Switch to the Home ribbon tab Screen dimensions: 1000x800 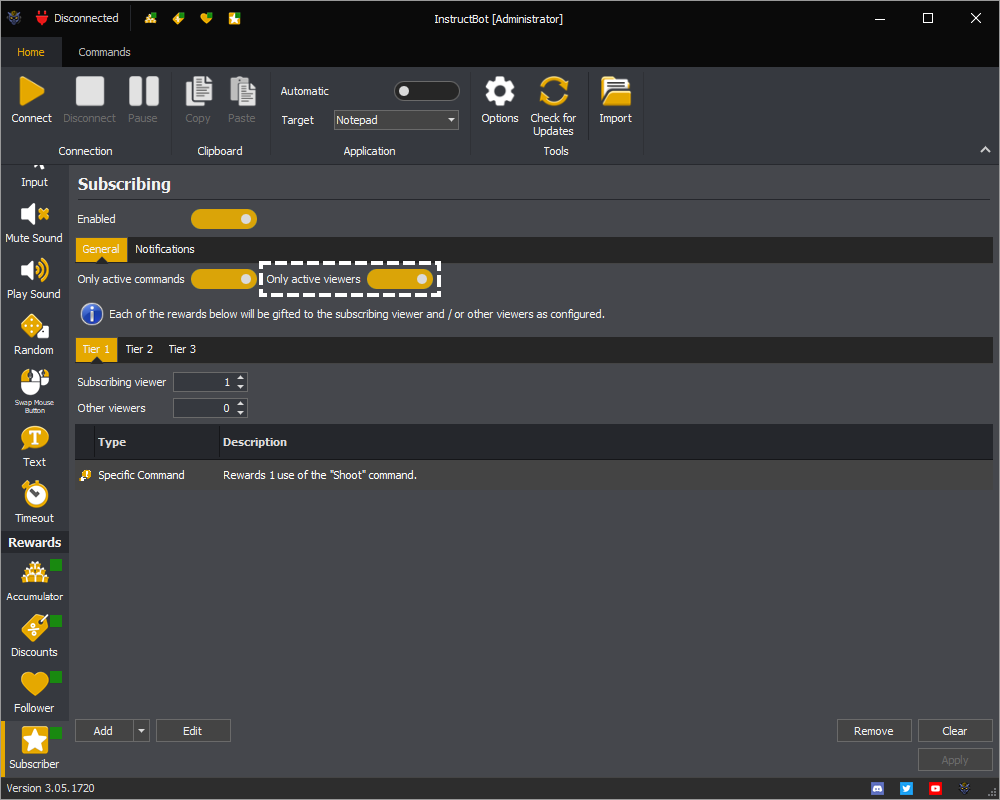pos(31,52)
